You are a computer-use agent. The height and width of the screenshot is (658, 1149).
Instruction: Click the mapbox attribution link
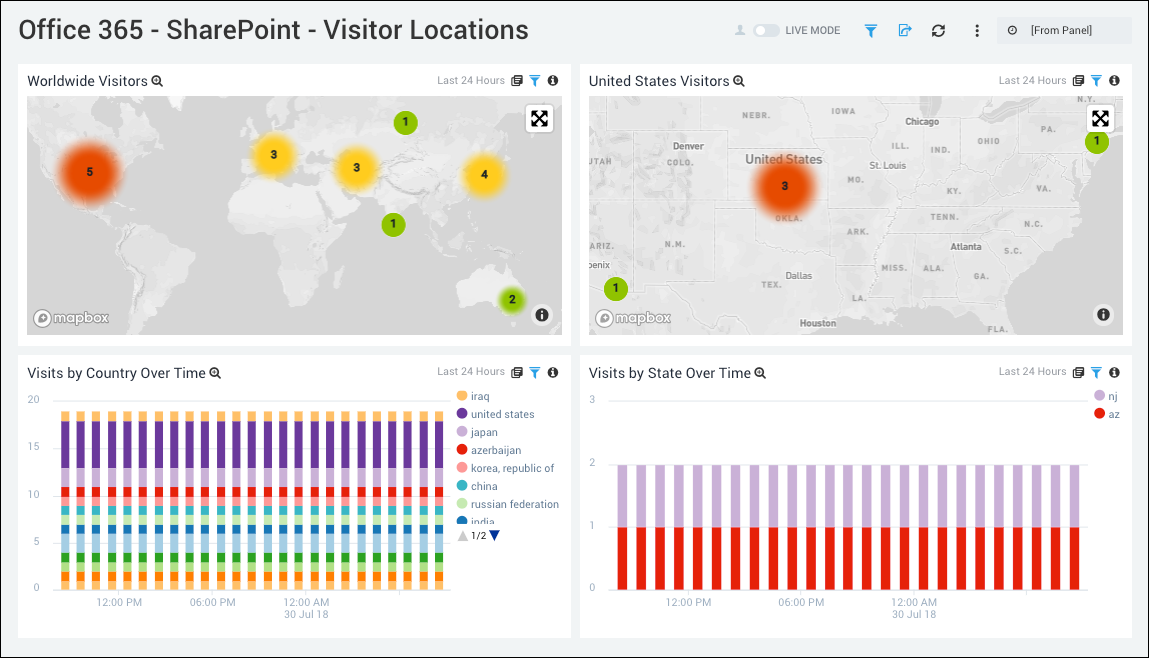pos(70,318)
